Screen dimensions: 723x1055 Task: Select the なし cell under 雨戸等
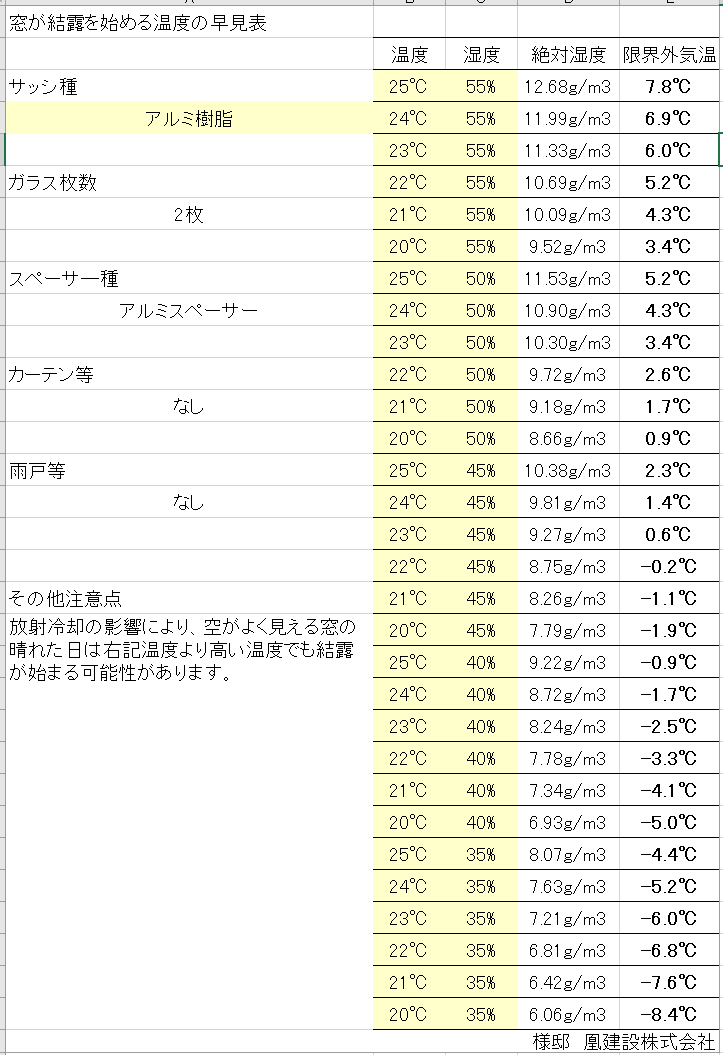(189, 503)
